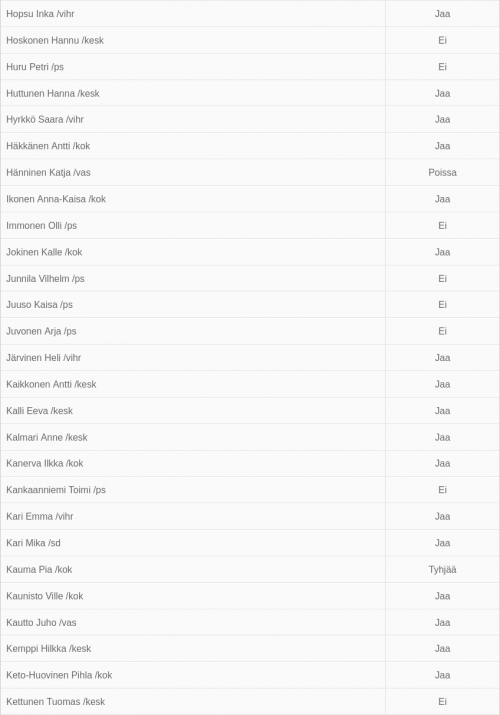The image size is (500, 715).
Task: Click Hyrkkö Saara /vihr entry
Action: point(45,119)
